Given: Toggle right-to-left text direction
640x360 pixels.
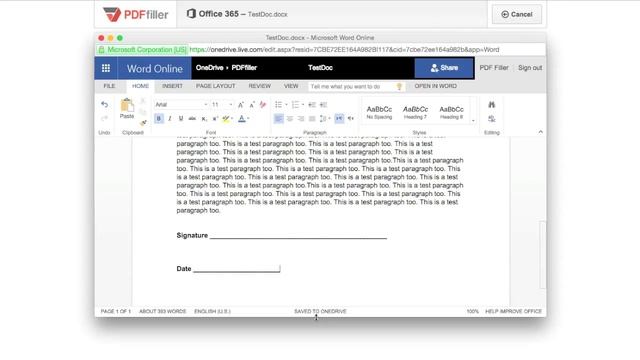Looking at the screenshot, I should (351, 119).
